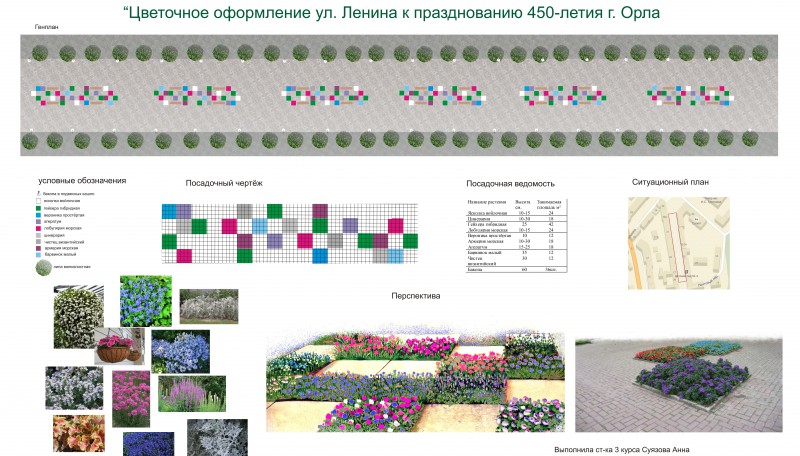Open the planting drawing grid diagram
Viewport: 800px width, 456px height.
click(290, 234)
